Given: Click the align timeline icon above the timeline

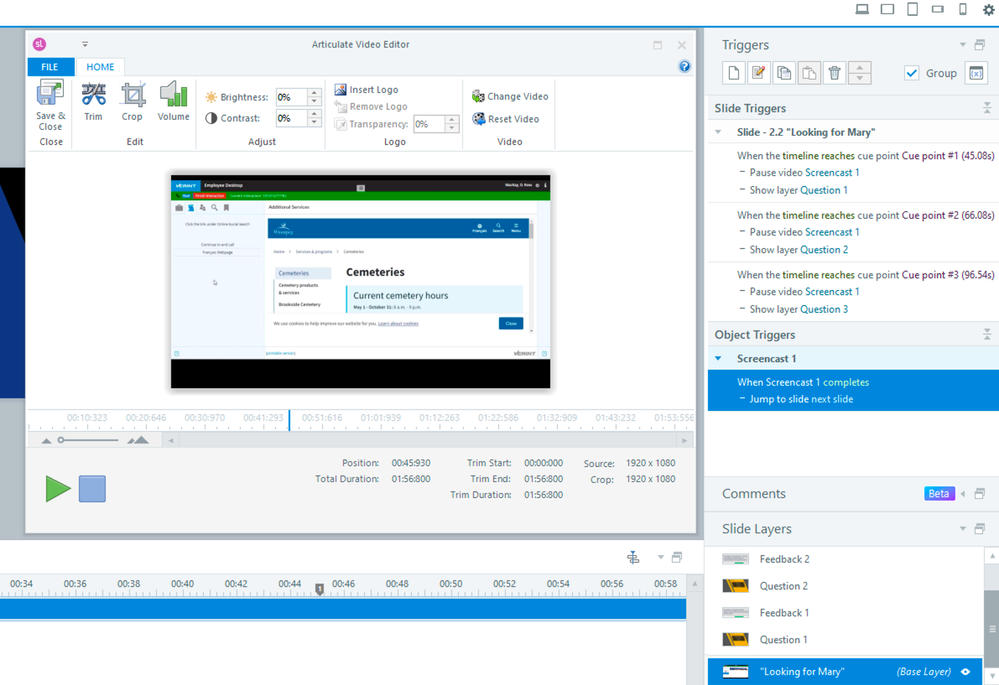Looking at the screenshot, I should [x=633, y=558].
